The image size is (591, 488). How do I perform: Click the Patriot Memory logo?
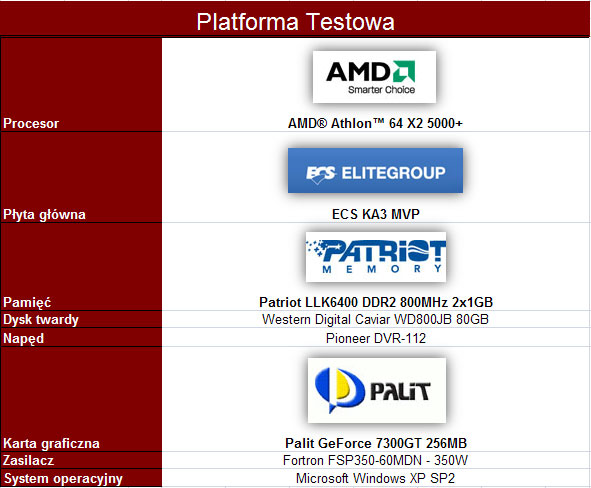pyautogui.click(x=376, y=257)
